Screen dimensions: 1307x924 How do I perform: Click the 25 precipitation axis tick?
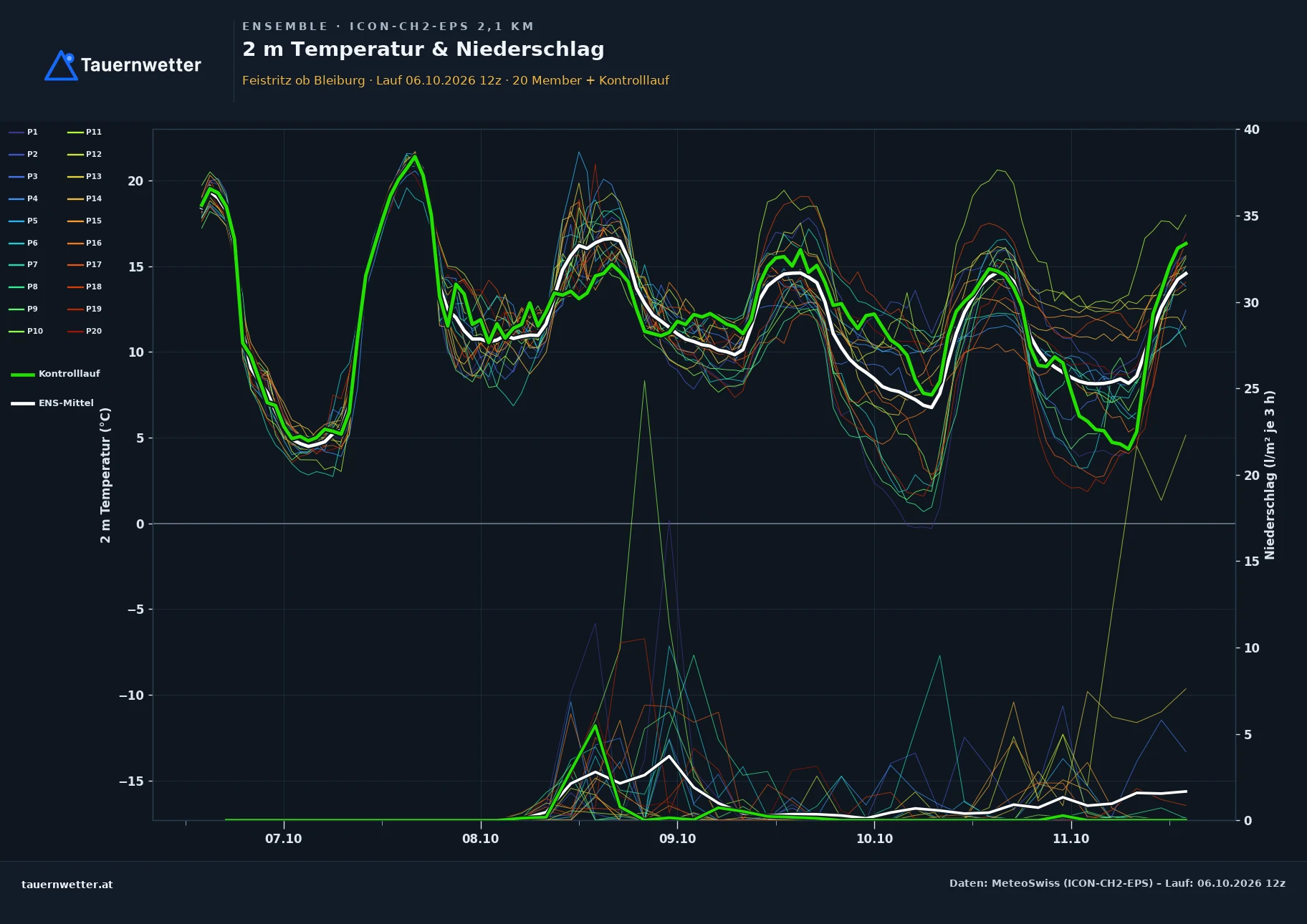point(1251,389)
